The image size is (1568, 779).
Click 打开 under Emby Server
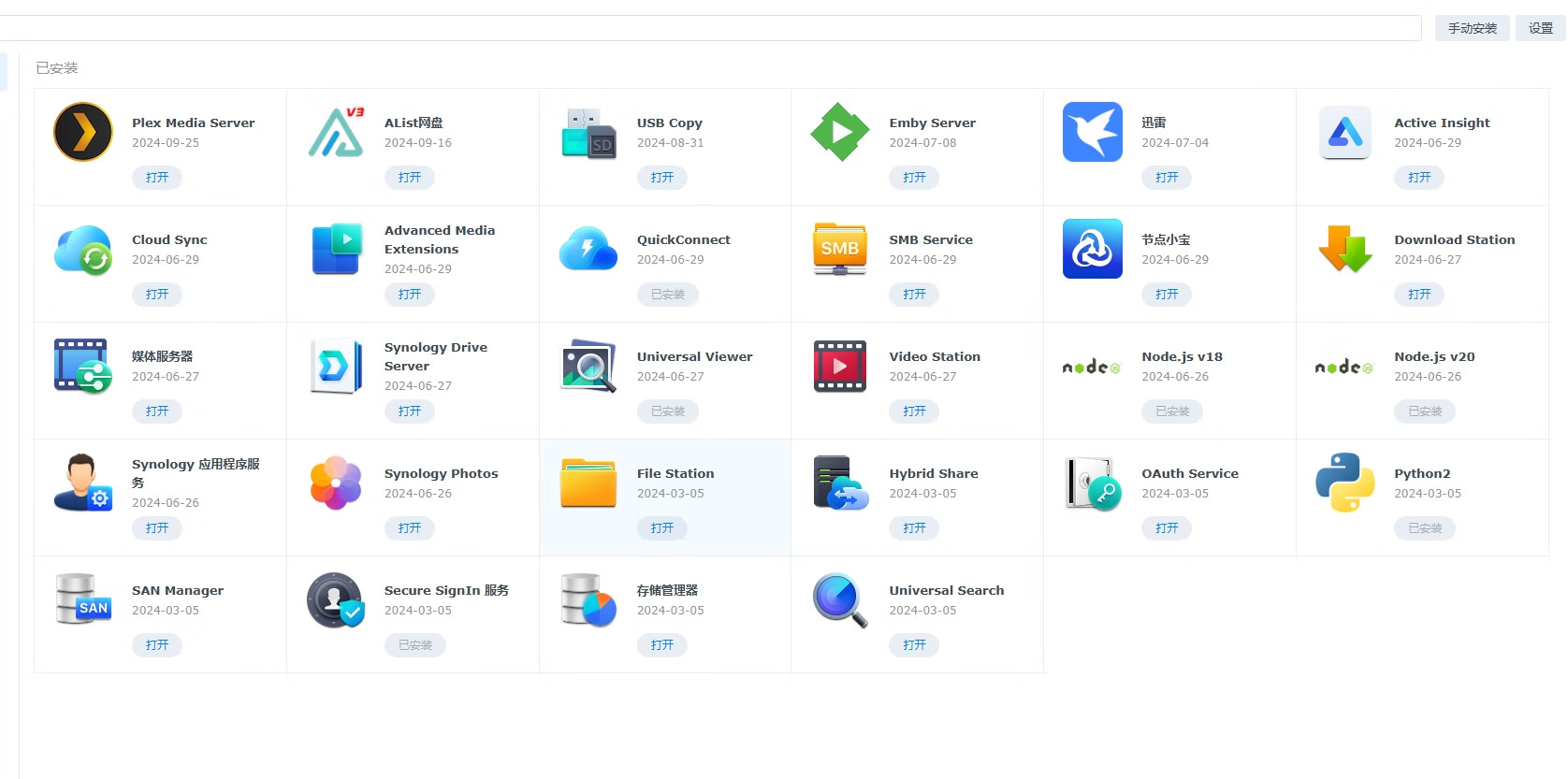914,177
